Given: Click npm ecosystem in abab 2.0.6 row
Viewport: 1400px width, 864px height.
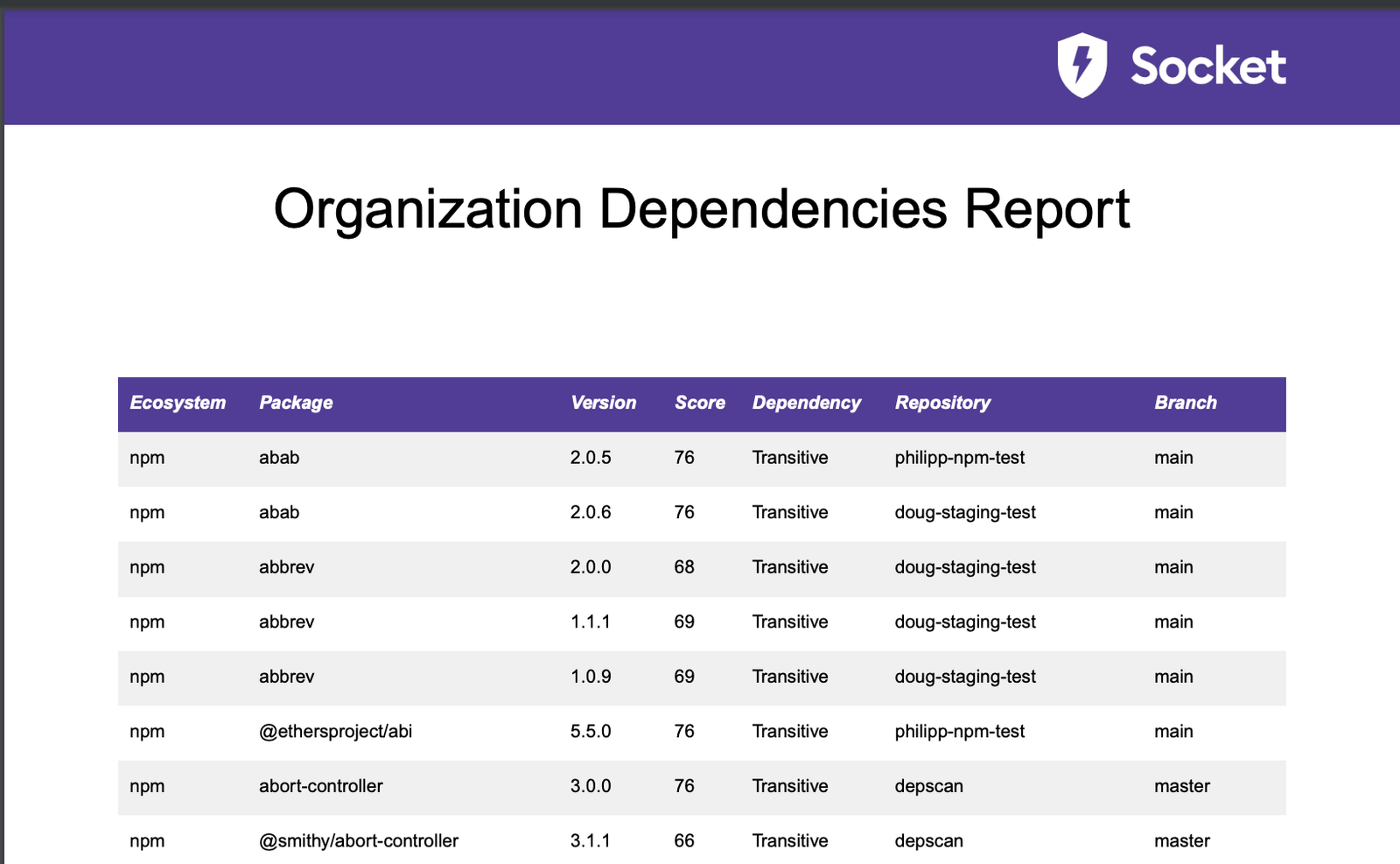Looking at the screenshot, I should point(147,513).
